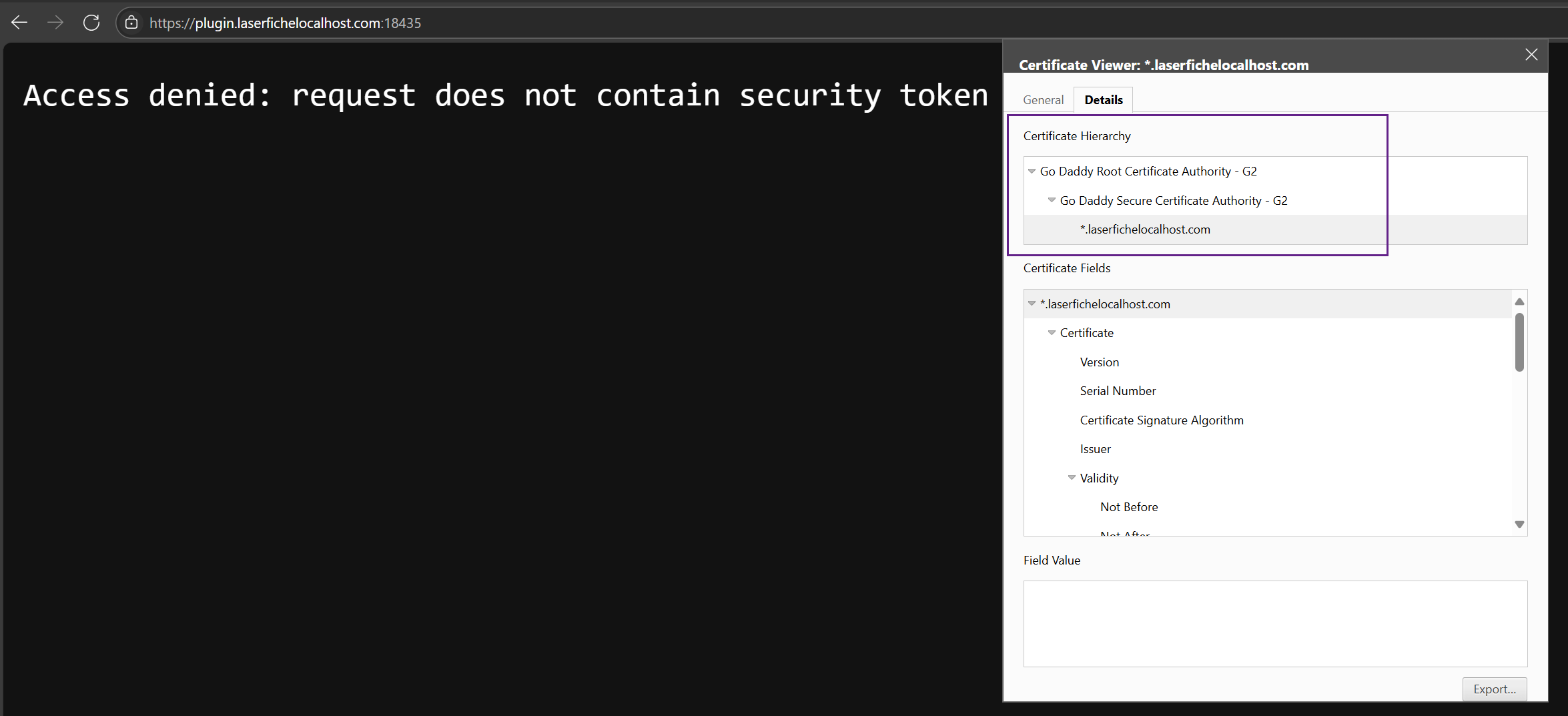
Task: Click the URL address bar text
Action: [285, 23]
